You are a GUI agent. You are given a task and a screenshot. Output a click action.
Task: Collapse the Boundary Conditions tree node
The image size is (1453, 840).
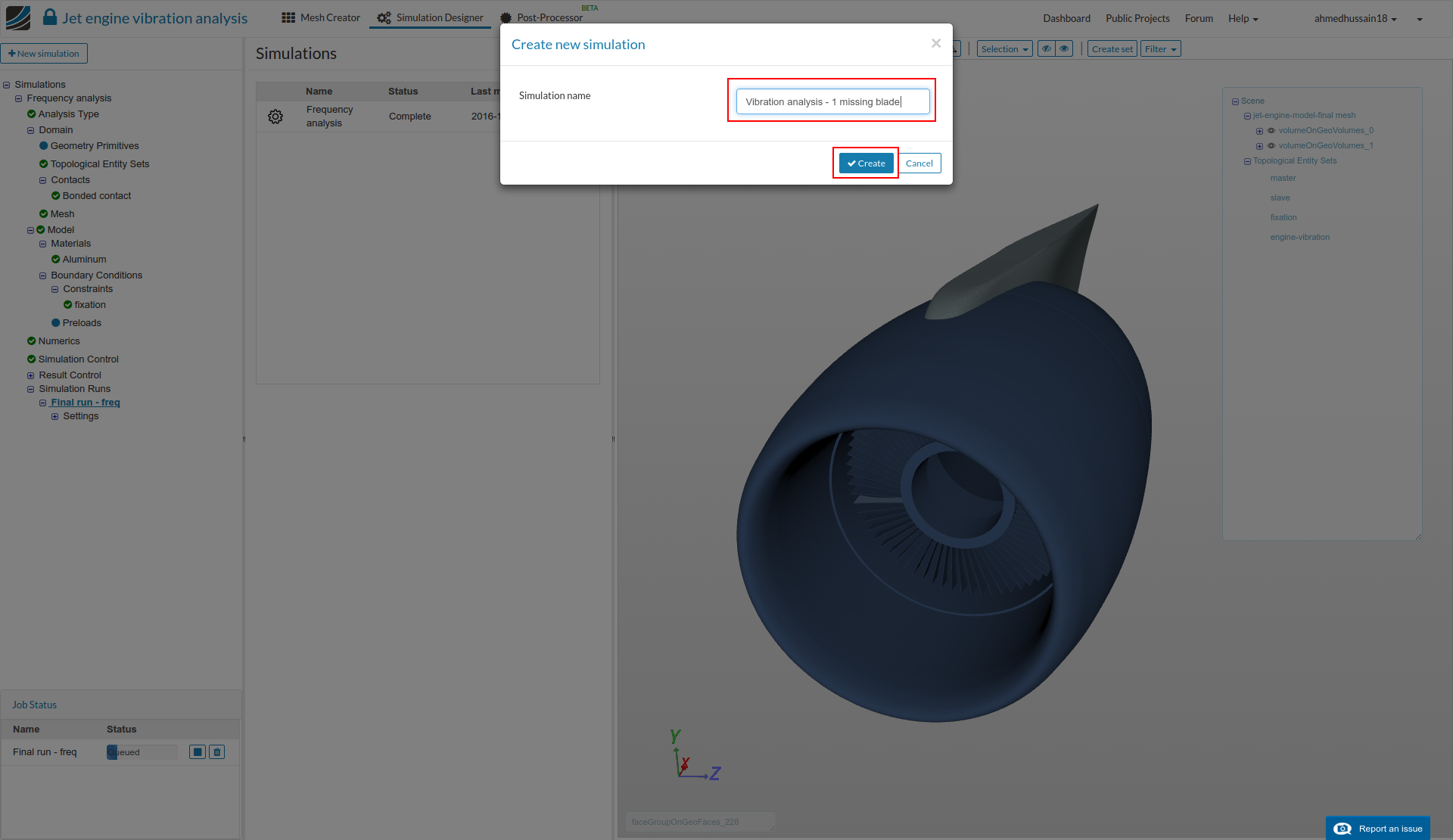coord(43,275)
